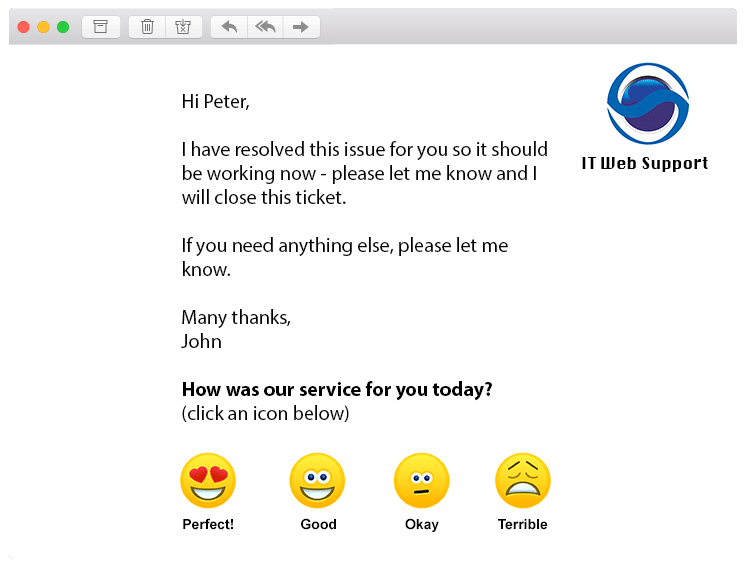Click "How was our service for you today?"
Image resolution: width=746 pixels, height=570 pixels.
coord(337,390)
